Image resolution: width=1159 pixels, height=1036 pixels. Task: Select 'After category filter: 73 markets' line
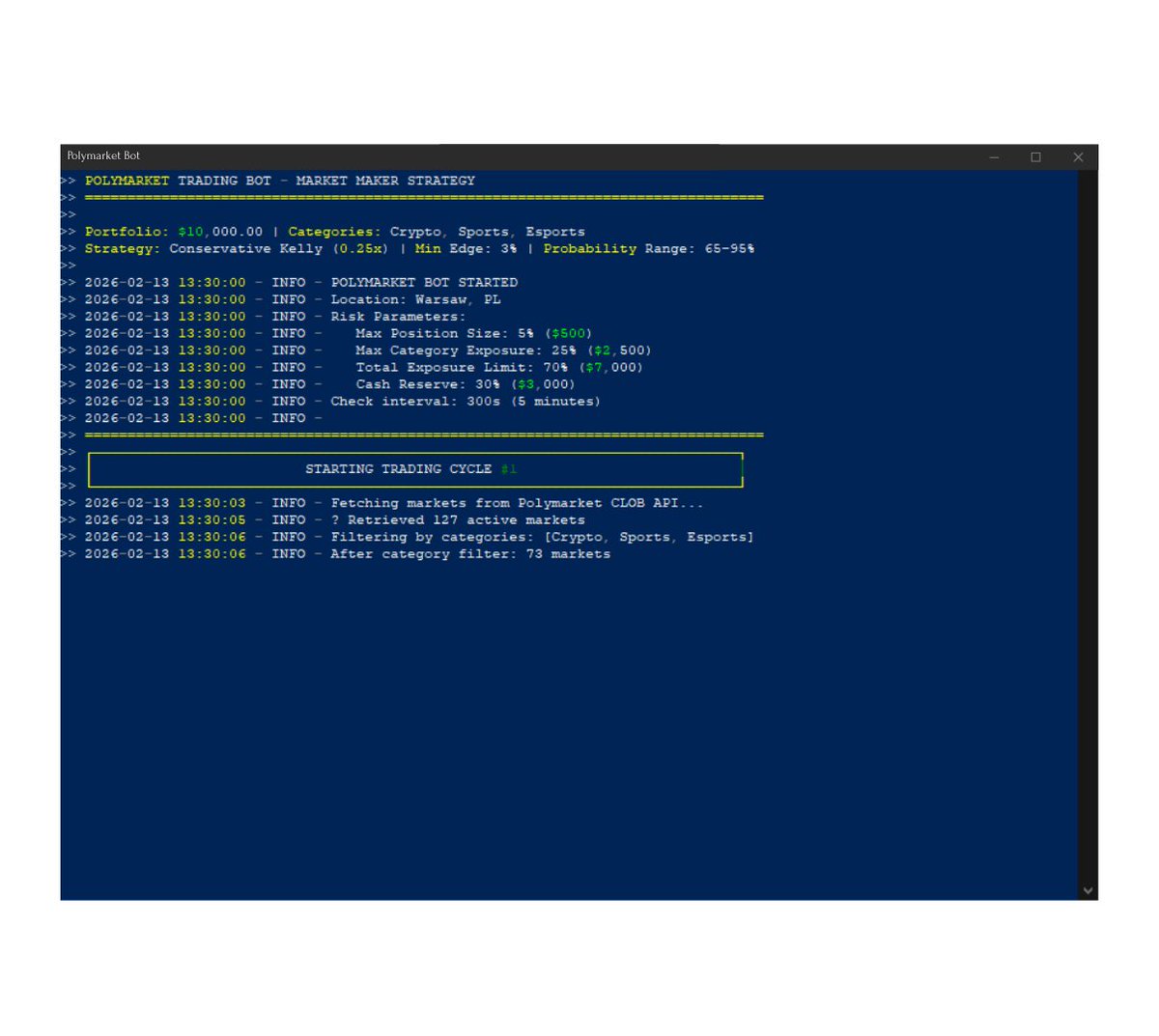pyautogui.click(x=470, y=554)
